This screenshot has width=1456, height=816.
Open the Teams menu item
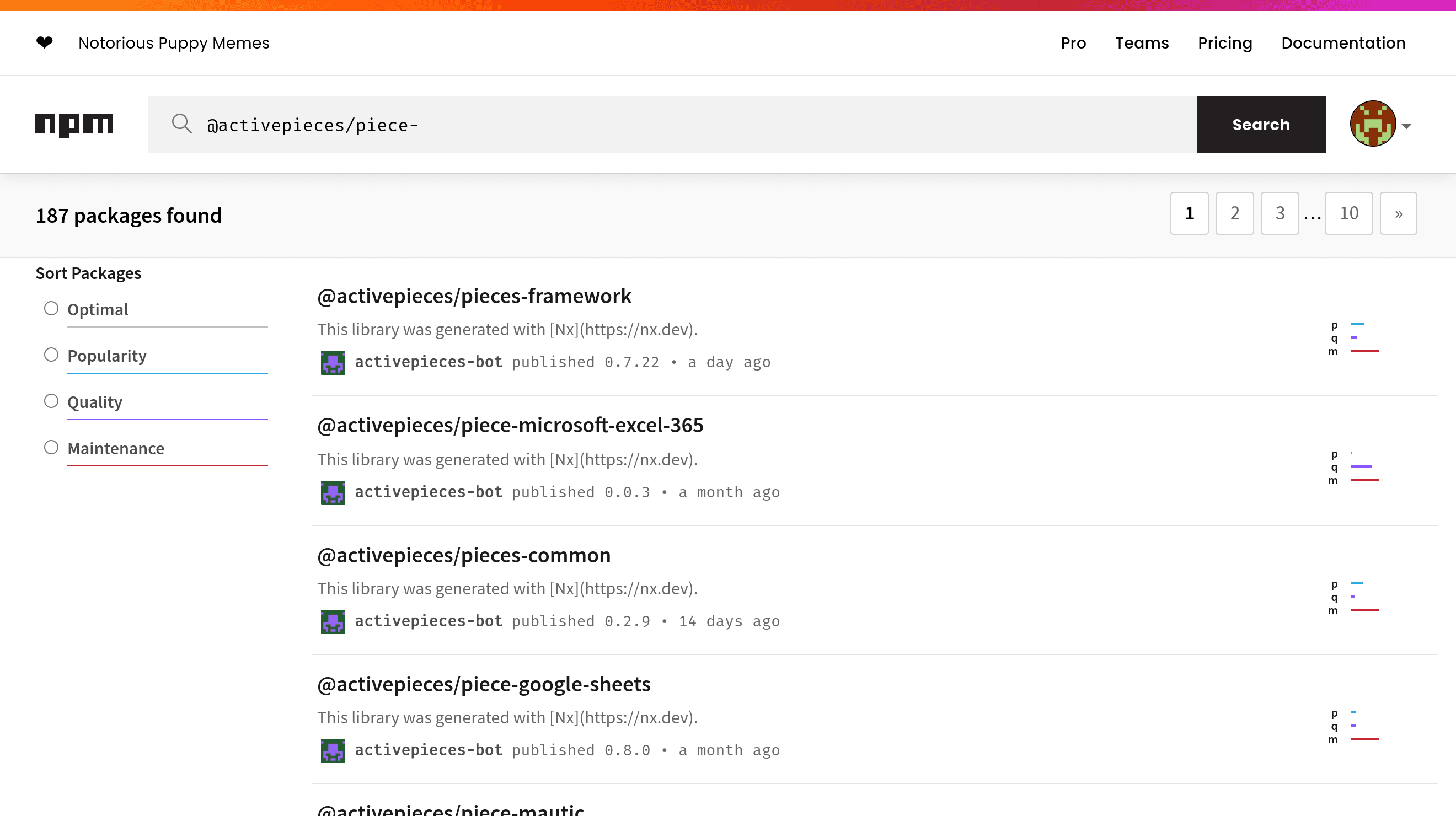point(1142,43)
